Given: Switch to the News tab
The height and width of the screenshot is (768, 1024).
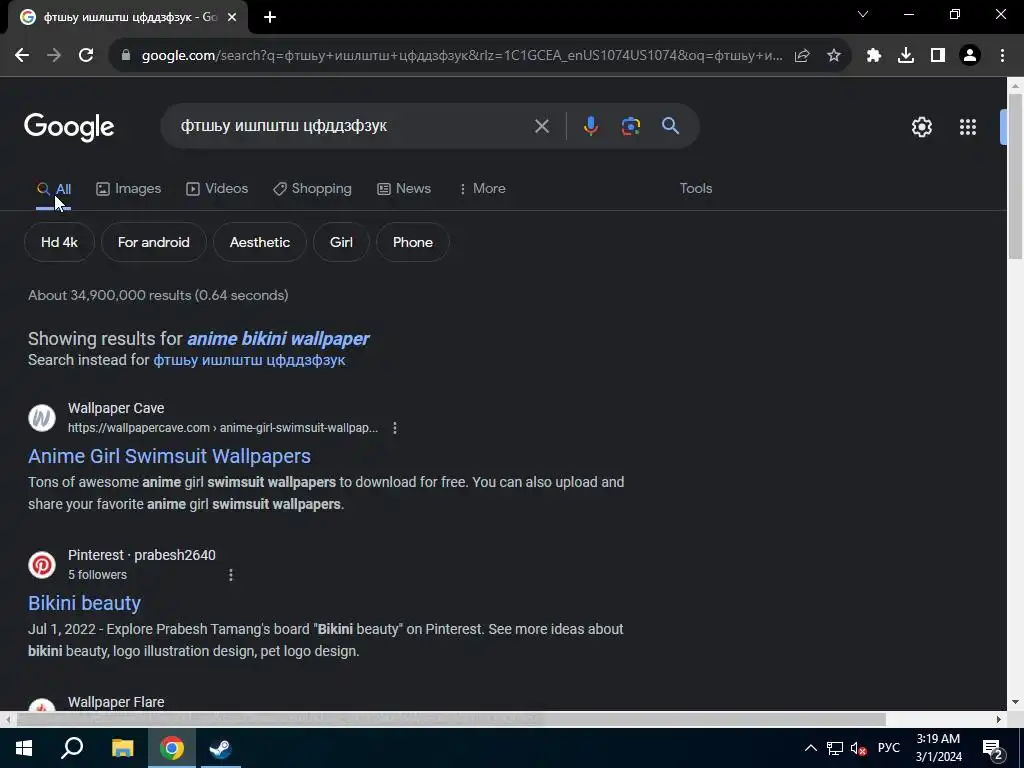Looking at the screenshot, I should (x=404, y=189).
